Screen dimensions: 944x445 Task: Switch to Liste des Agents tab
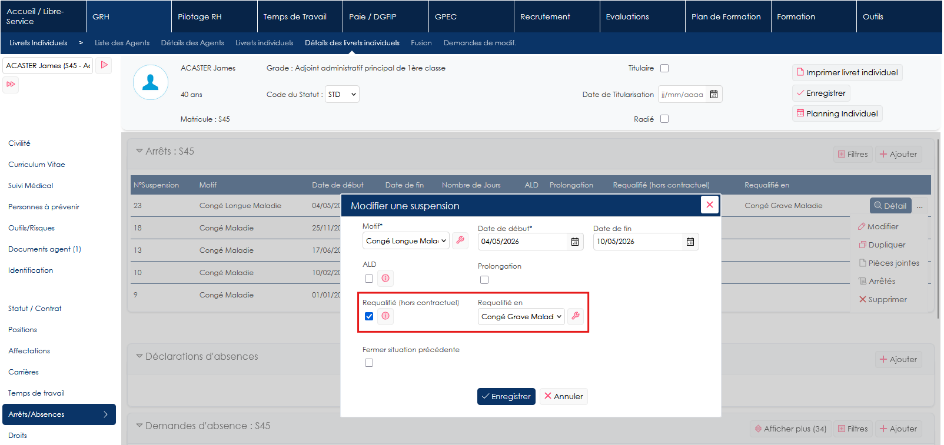[122, 43]
